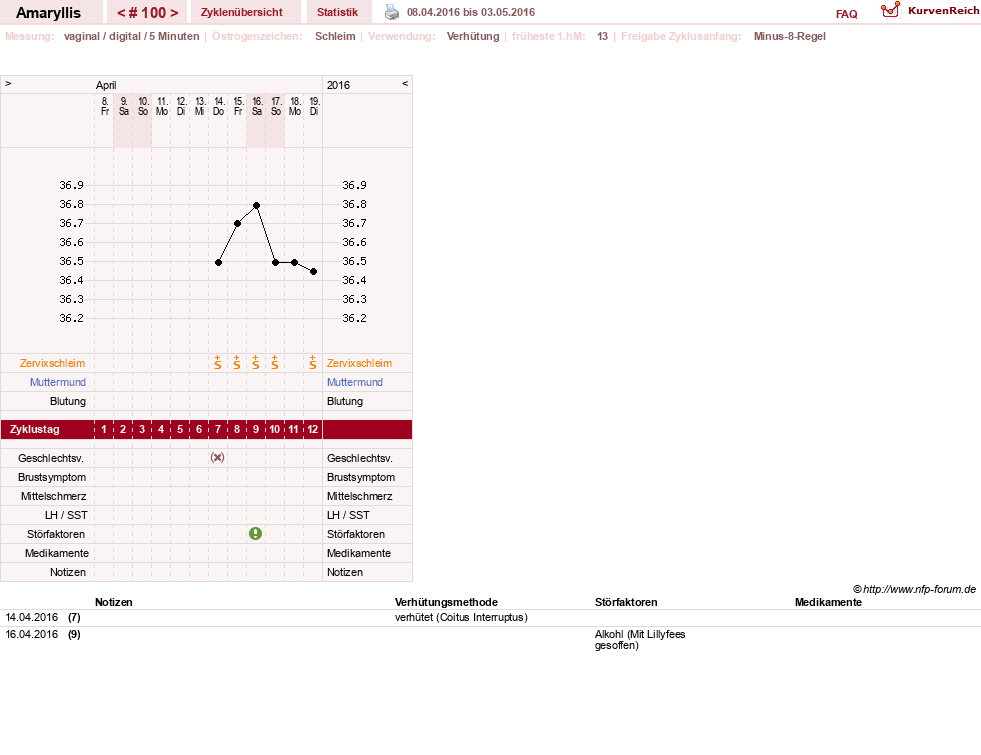Click the left Blutung row label
Image resolution: width=981 pixels, height=755 pixels.
click(x=68, y=401)
